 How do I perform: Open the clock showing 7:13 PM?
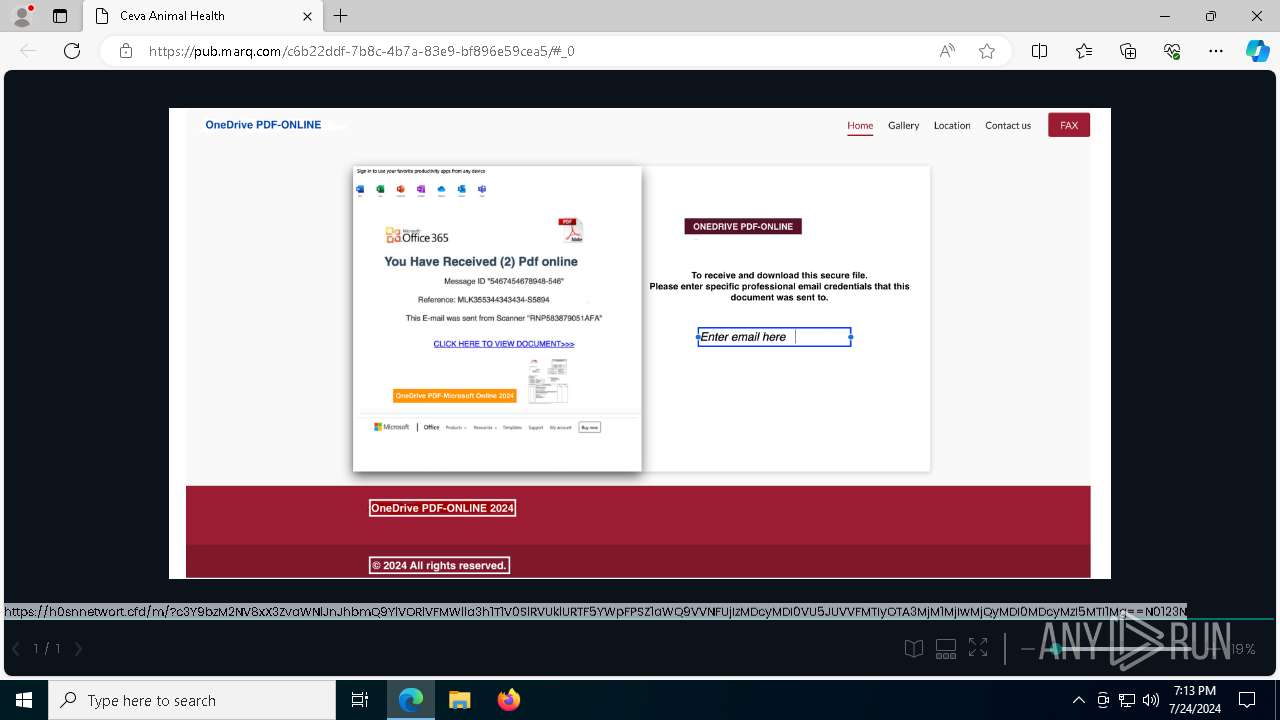[x=1195, y=700]
